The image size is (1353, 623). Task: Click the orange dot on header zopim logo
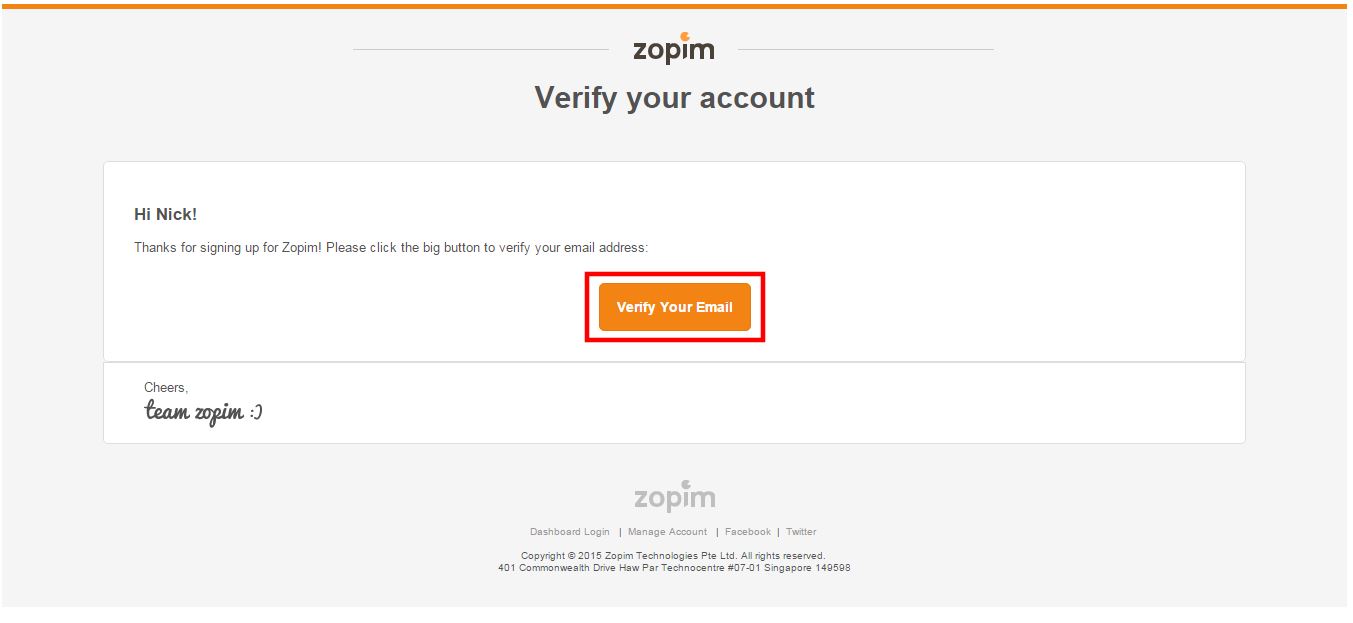point(685,37)
